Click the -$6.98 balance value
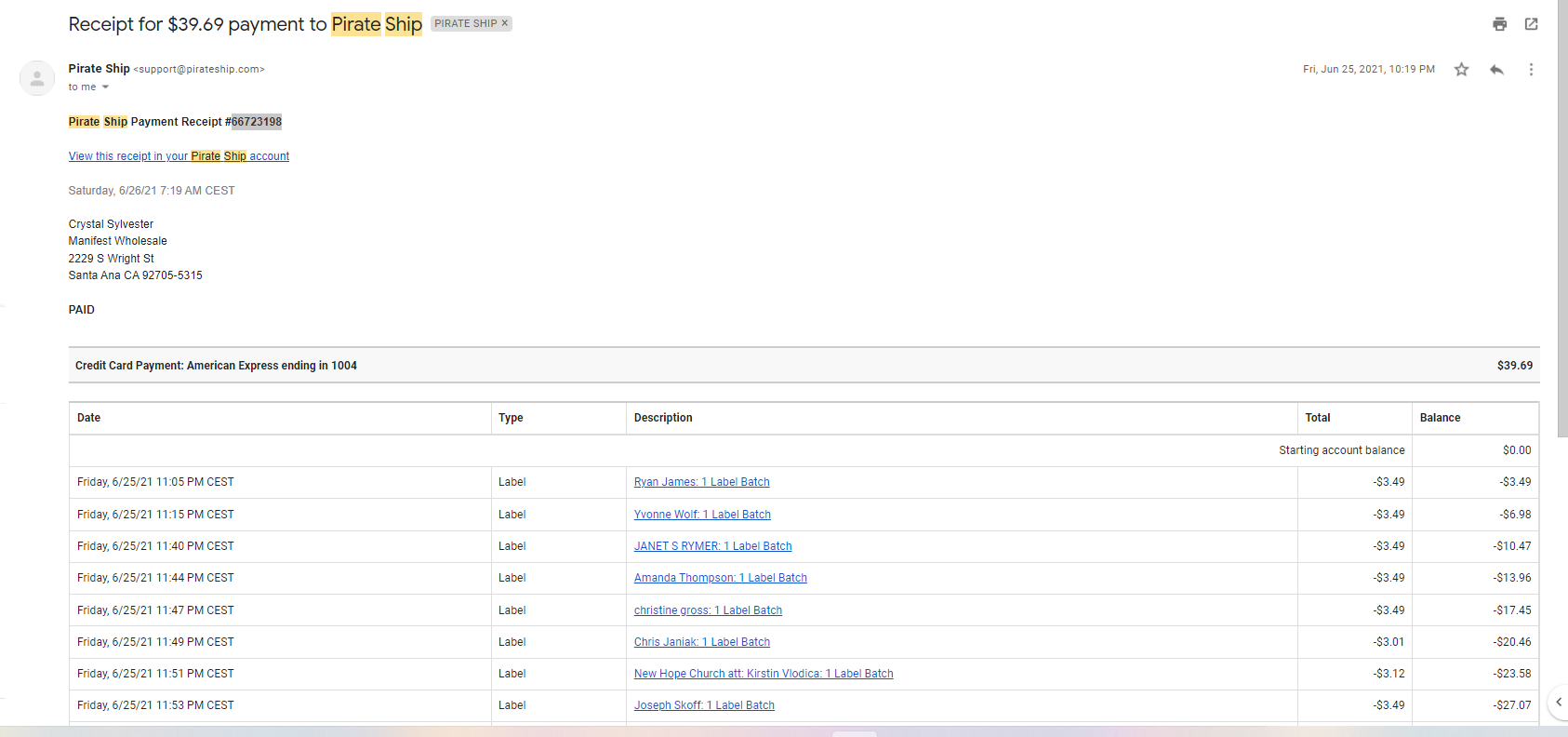The width and height of the screenshot is (1568, 737). point(1515,515)
